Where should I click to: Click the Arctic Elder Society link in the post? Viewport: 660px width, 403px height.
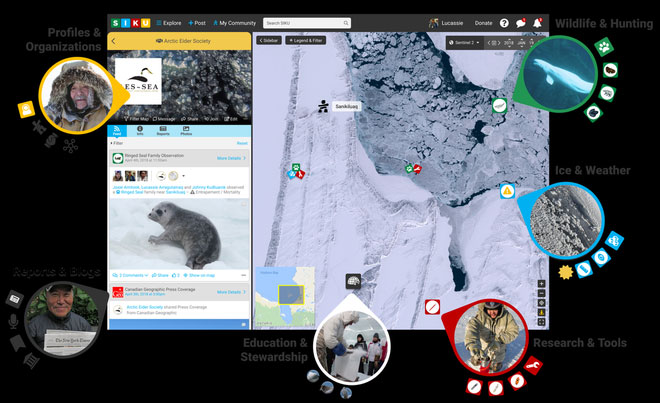144,307
